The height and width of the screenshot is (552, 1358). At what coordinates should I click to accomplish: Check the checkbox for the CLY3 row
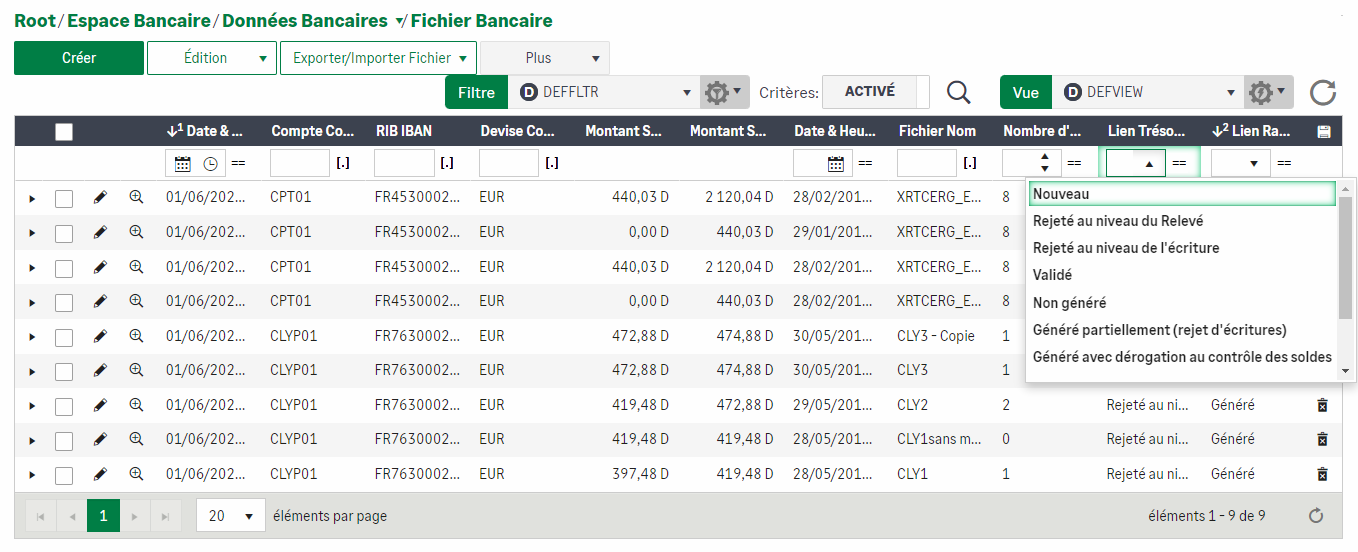click(x=64, y=371)
